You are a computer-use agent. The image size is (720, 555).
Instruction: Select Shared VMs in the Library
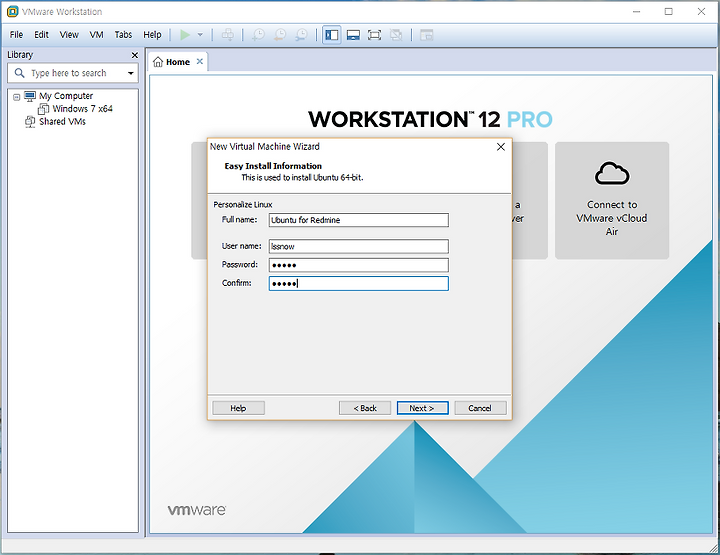[62, 122]
